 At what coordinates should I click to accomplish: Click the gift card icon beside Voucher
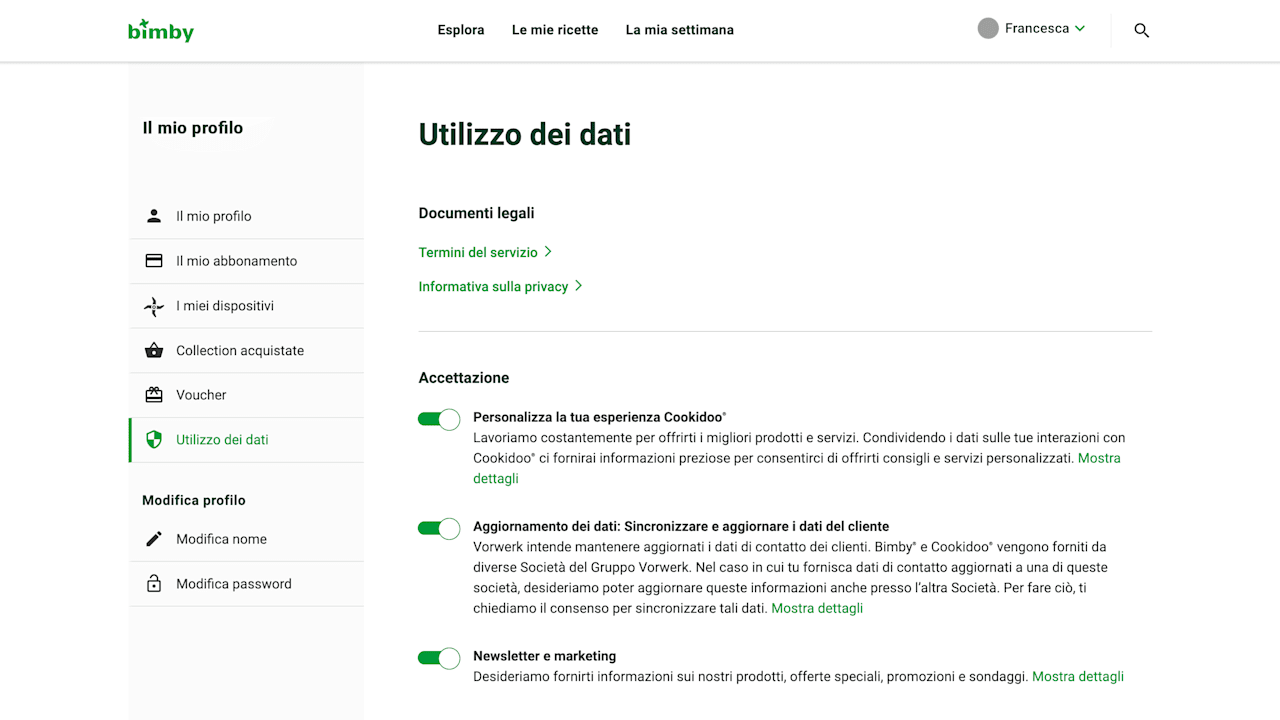click(x=154, y=395)
